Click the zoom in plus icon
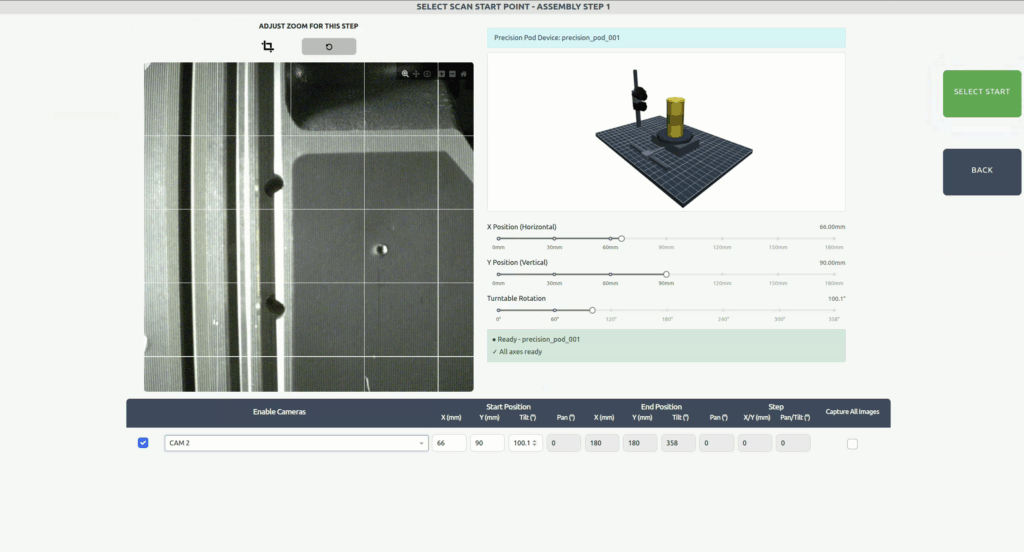Image resolution: width=1024 pixels, height=552 pixels. click(x=441, y=74)
